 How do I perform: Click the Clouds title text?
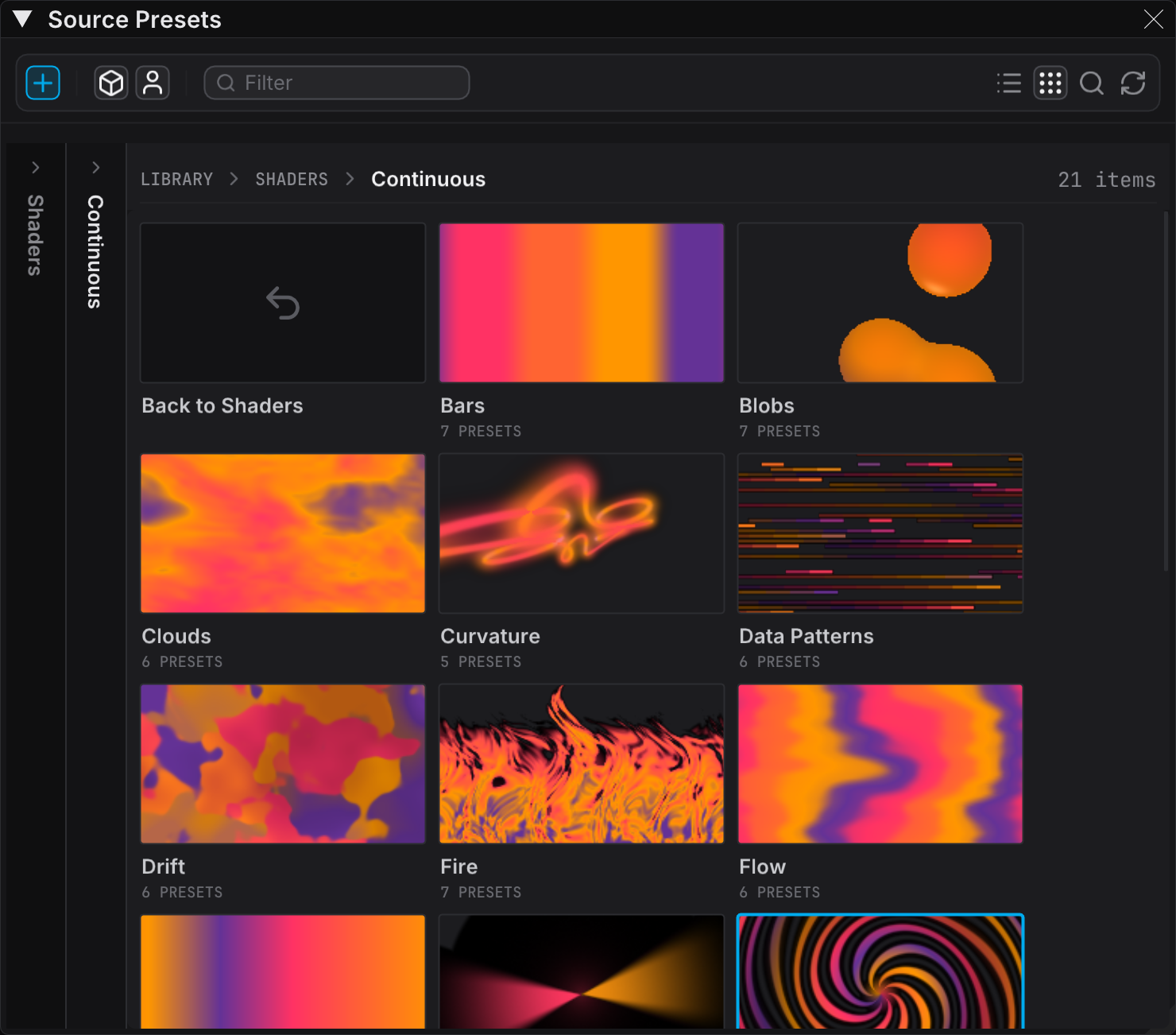click(x=176, y=637)
